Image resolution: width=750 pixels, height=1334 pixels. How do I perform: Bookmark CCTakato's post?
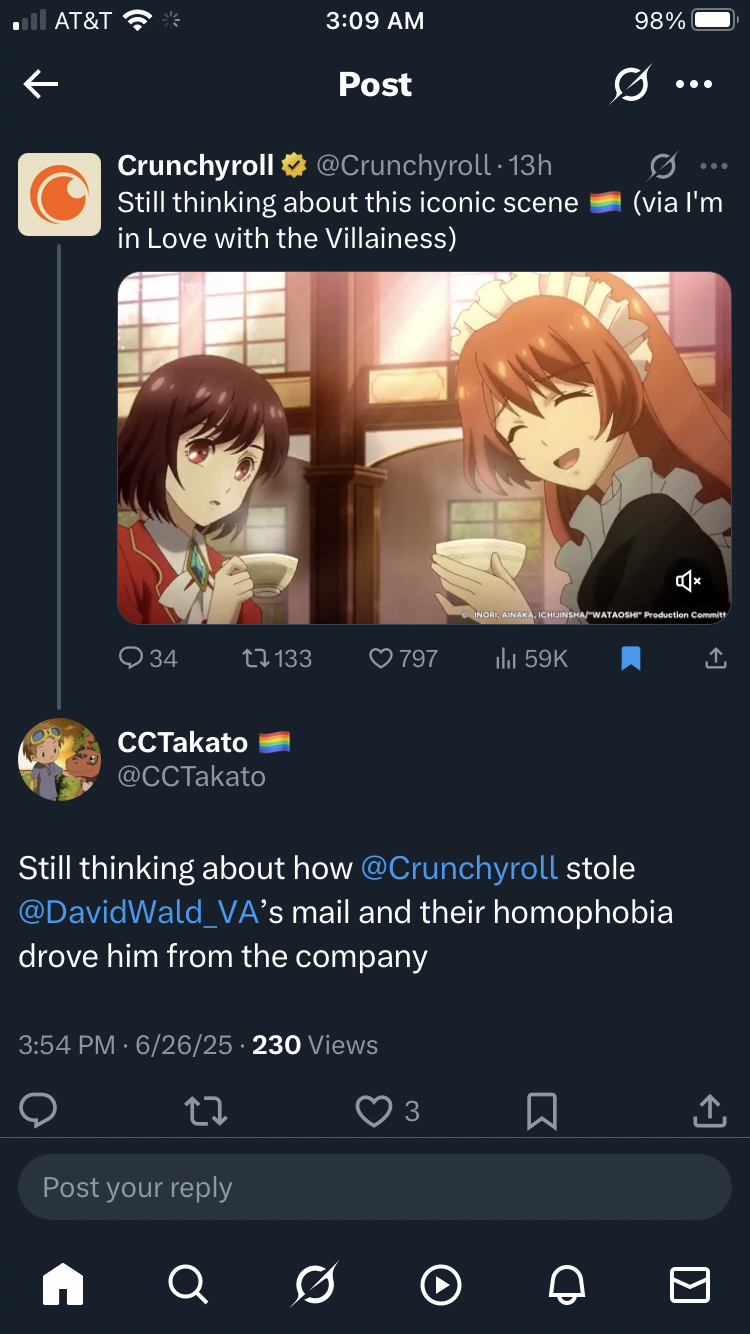[541, 1111]
